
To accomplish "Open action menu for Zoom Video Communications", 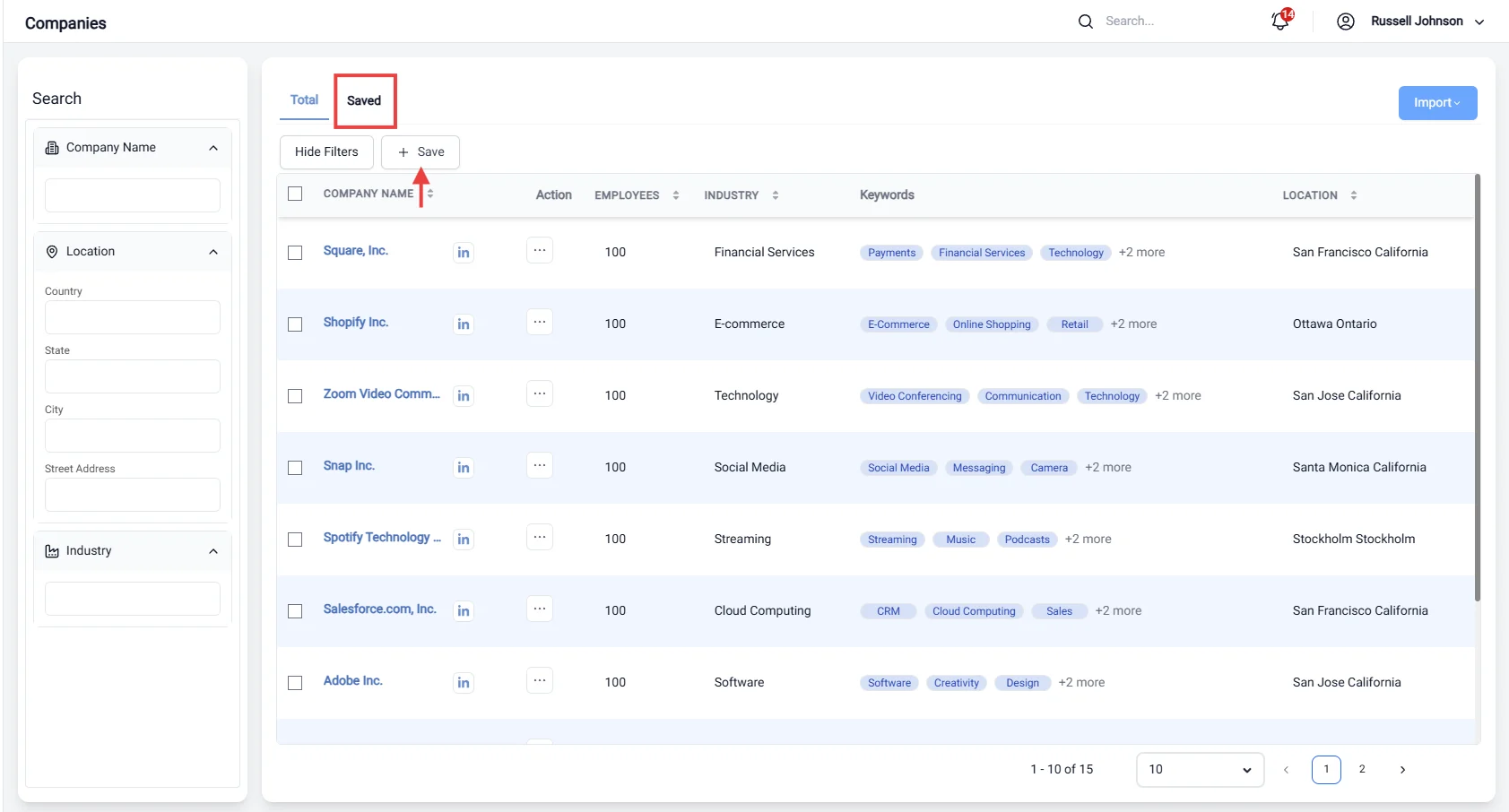I will pos(540,394).
